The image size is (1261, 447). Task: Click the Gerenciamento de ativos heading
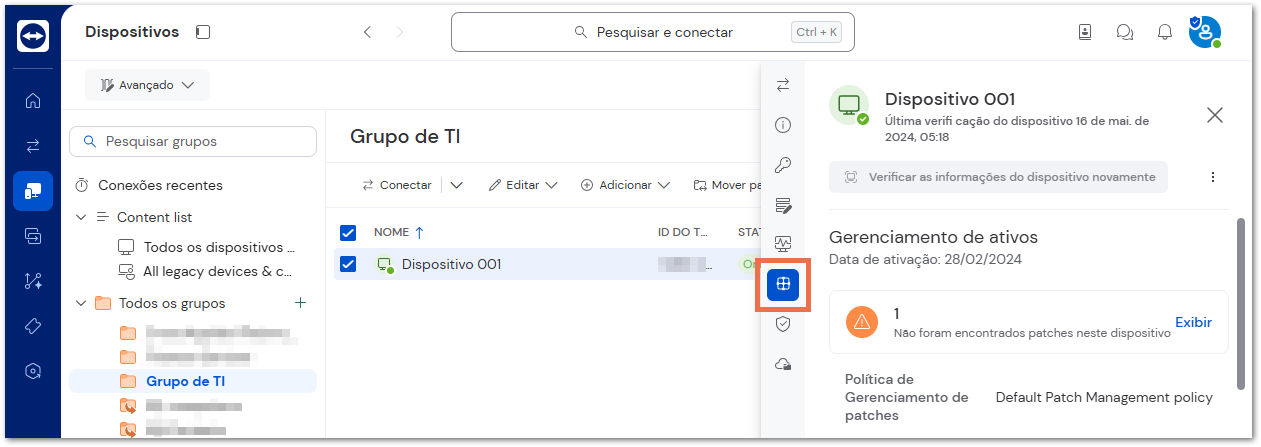click(933, 237)
